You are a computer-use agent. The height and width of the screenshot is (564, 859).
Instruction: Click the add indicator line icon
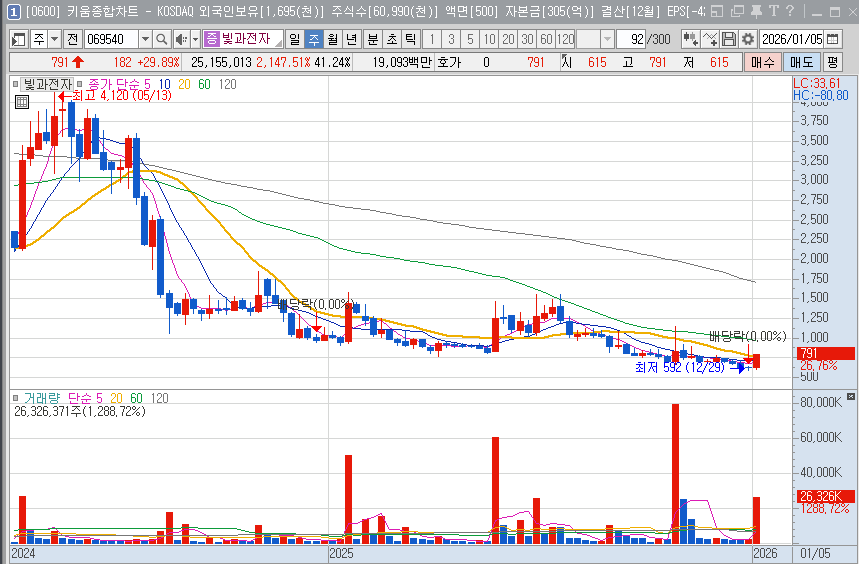(x=710, y=39)
